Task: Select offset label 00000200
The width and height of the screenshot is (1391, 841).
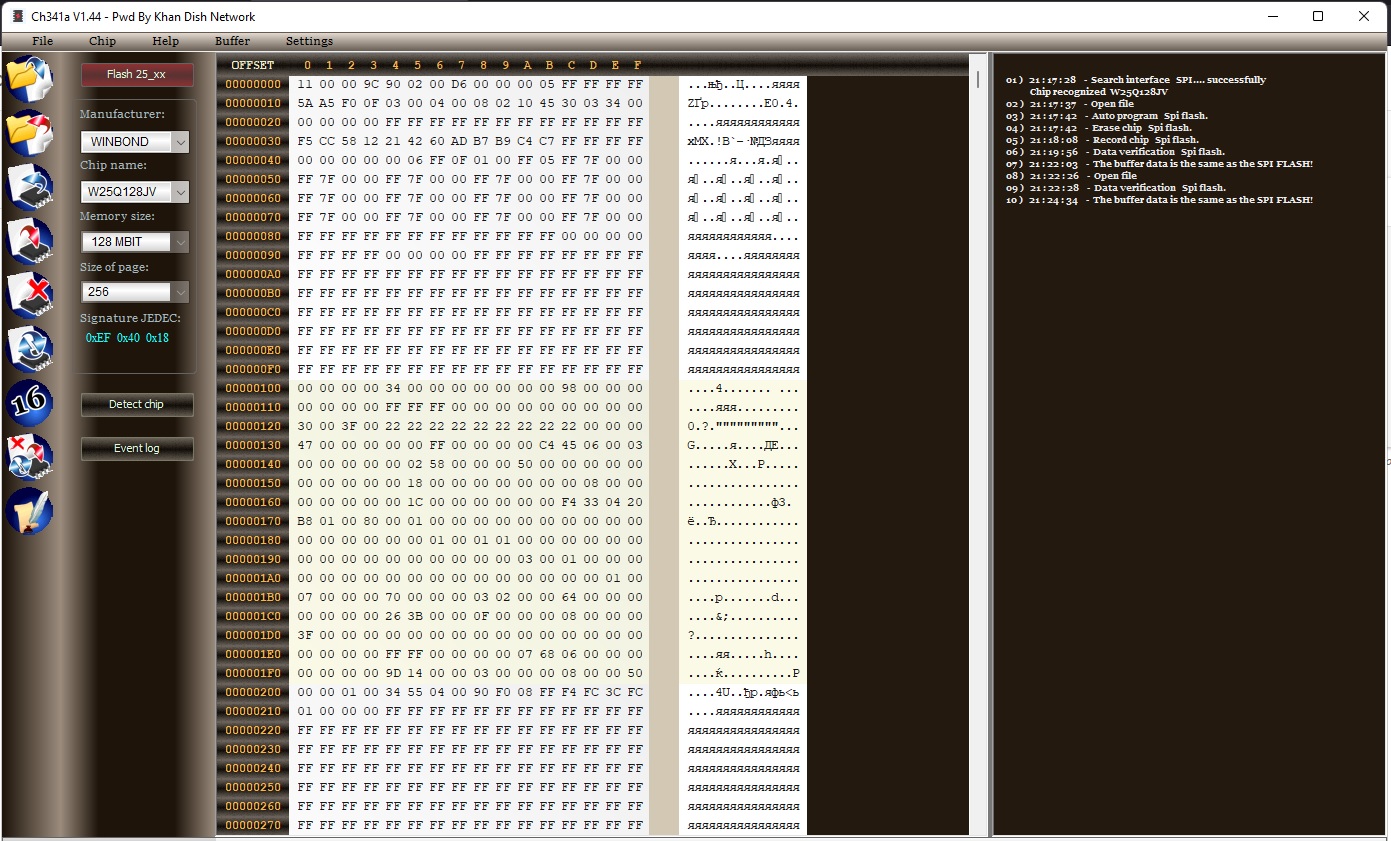Action: click(x=253, y=693)
